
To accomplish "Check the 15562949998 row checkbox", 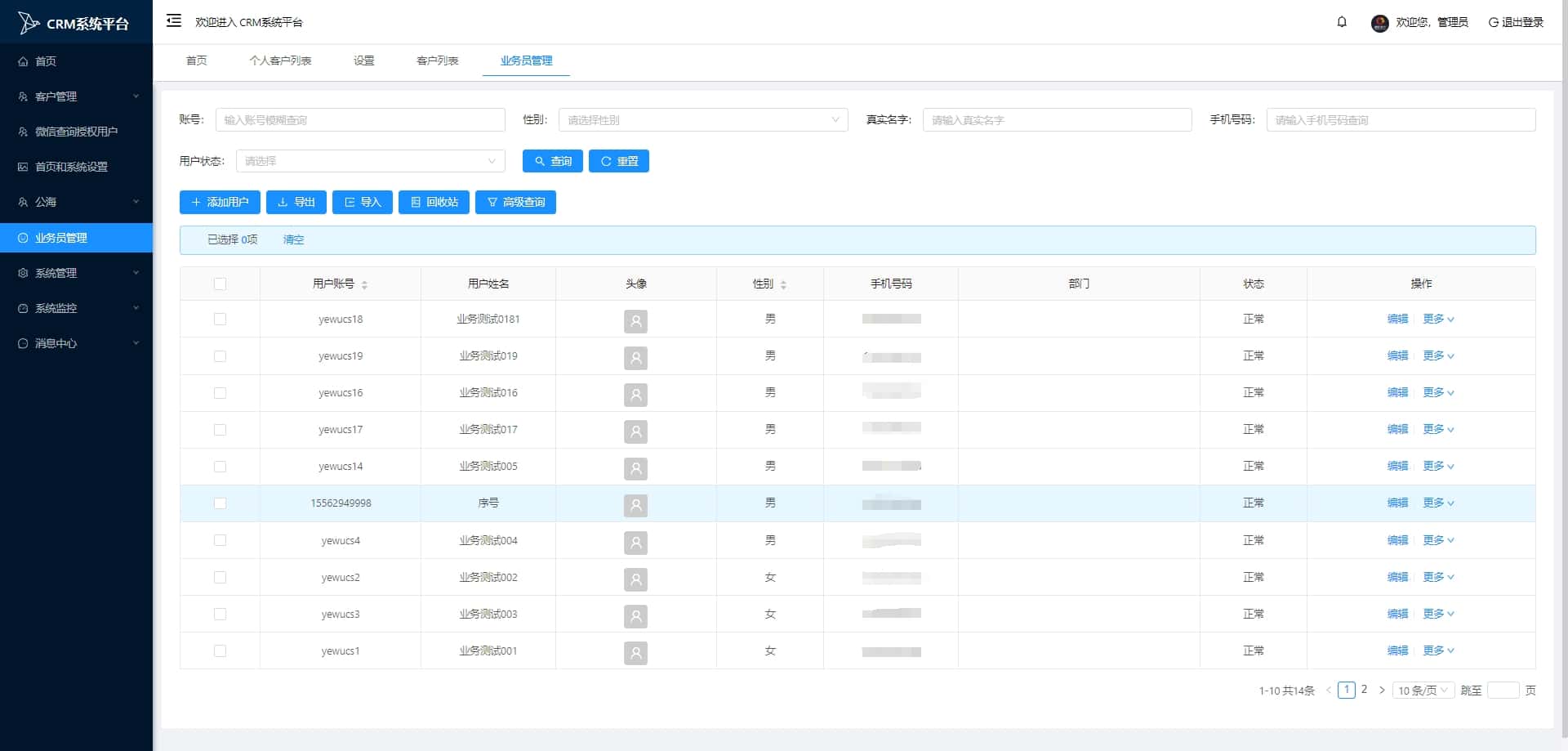I will pyautogui.click(x=220, y=503).
